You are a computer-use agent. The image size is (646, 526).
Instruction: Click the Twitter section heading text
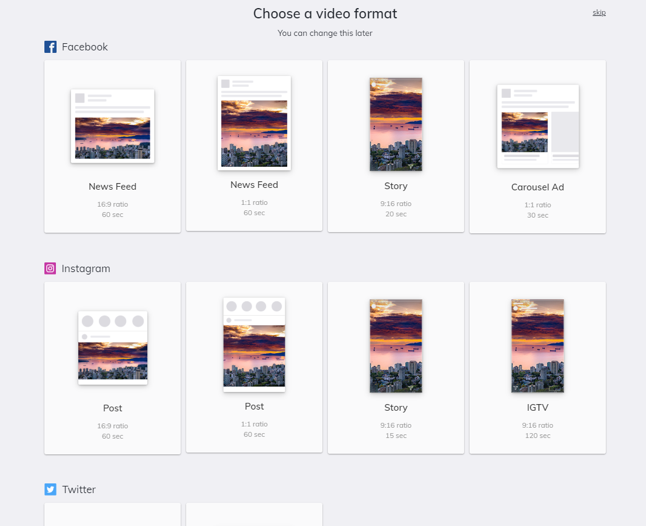79,489
